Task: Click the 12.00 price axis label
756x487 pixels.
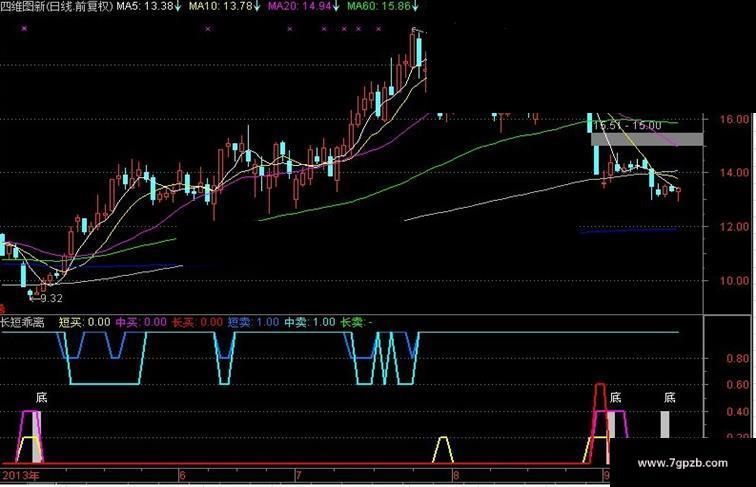Action: (x=735, y=227)
